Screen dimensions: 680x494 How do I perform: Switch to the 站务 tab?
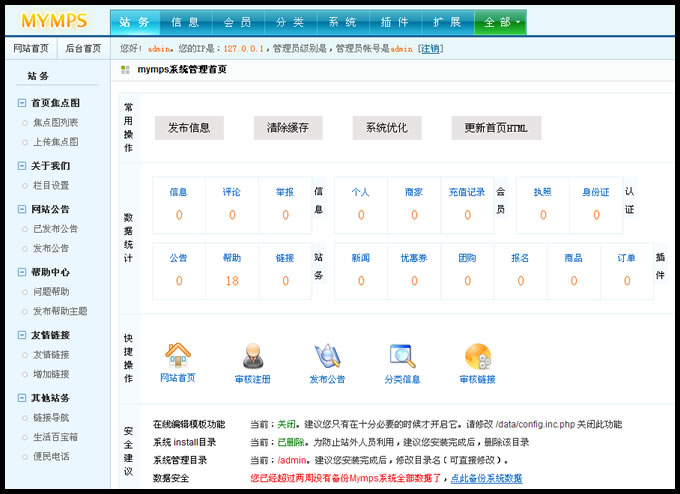click(135, 22)
